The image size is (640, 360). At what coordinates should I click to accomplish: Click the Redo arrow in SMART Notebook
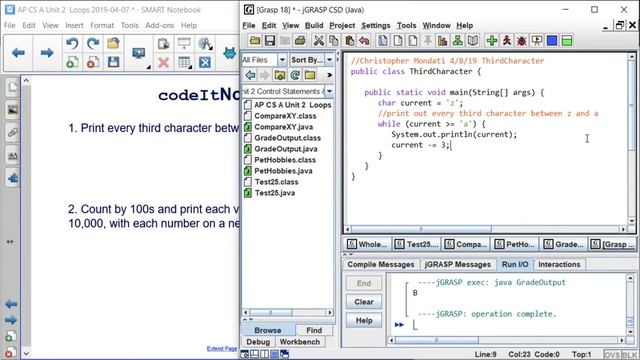pos(93,43)
